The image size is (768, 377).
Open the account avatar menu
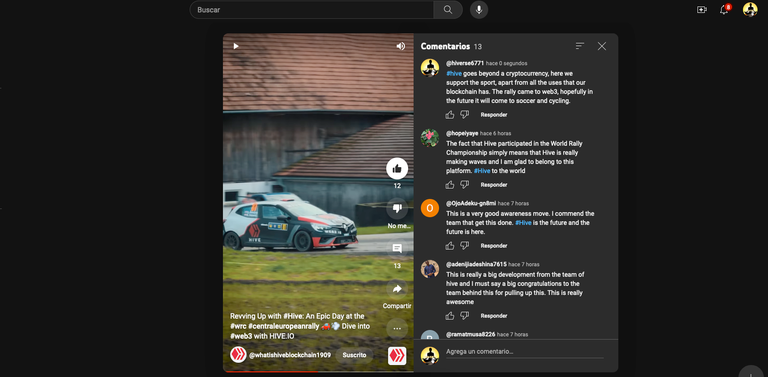pos(750,9)
